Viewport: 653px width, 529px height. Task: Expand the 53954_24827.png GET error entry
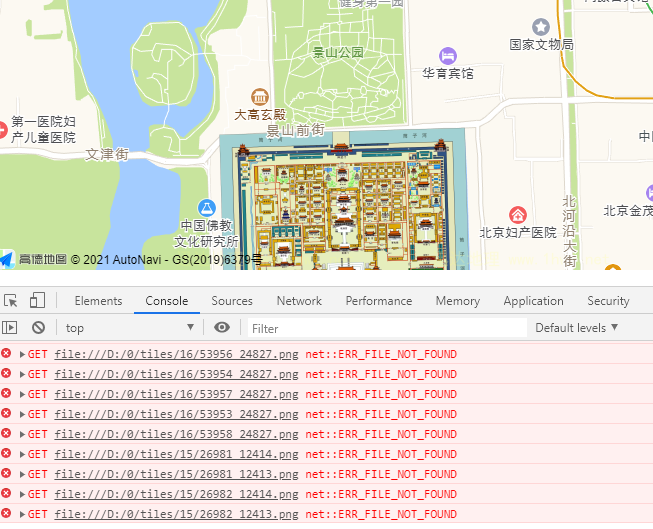[x=22, y=374]
